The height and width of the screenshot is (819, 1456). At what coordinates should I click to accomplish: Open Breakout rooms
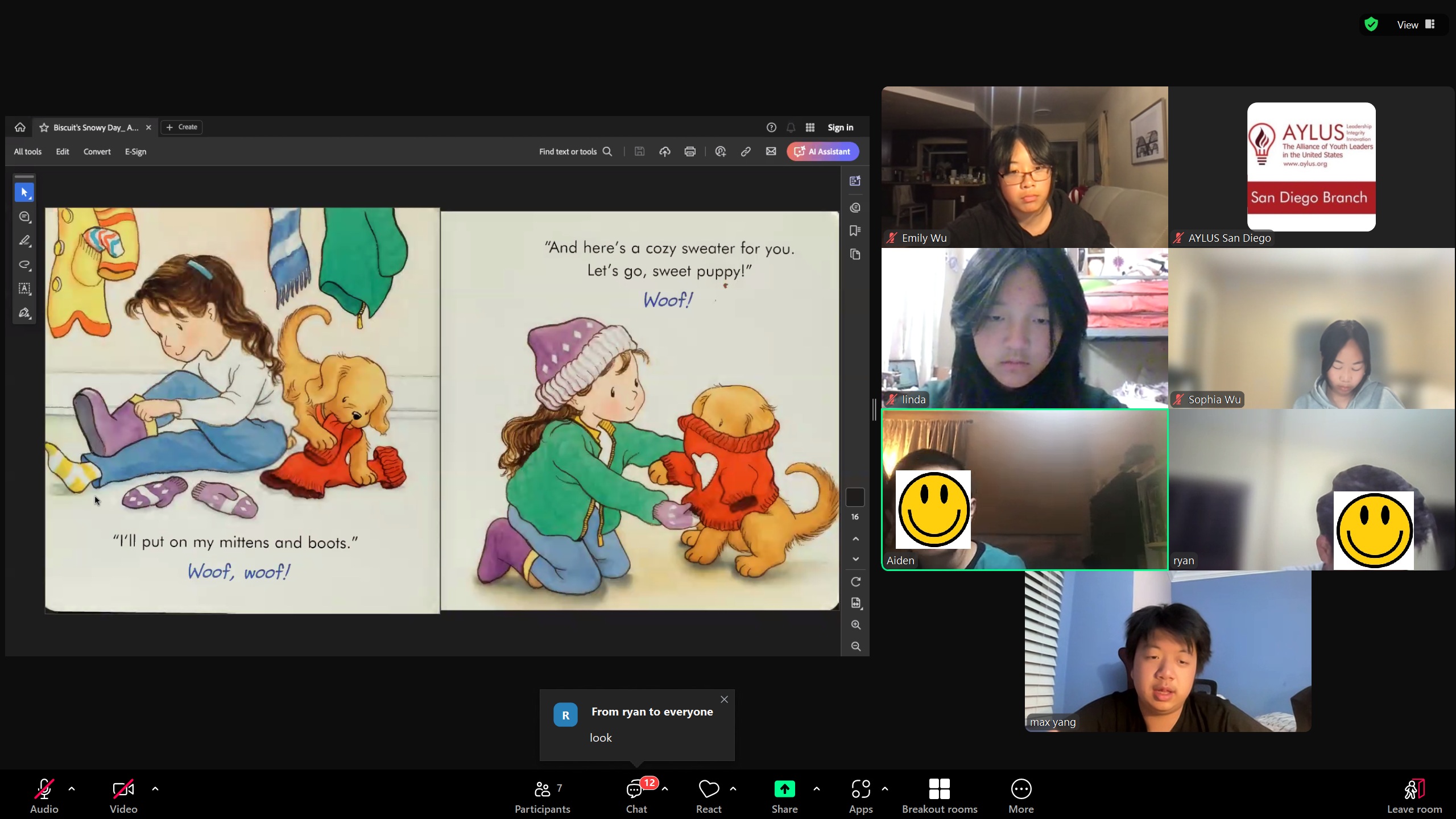[940, 796]
